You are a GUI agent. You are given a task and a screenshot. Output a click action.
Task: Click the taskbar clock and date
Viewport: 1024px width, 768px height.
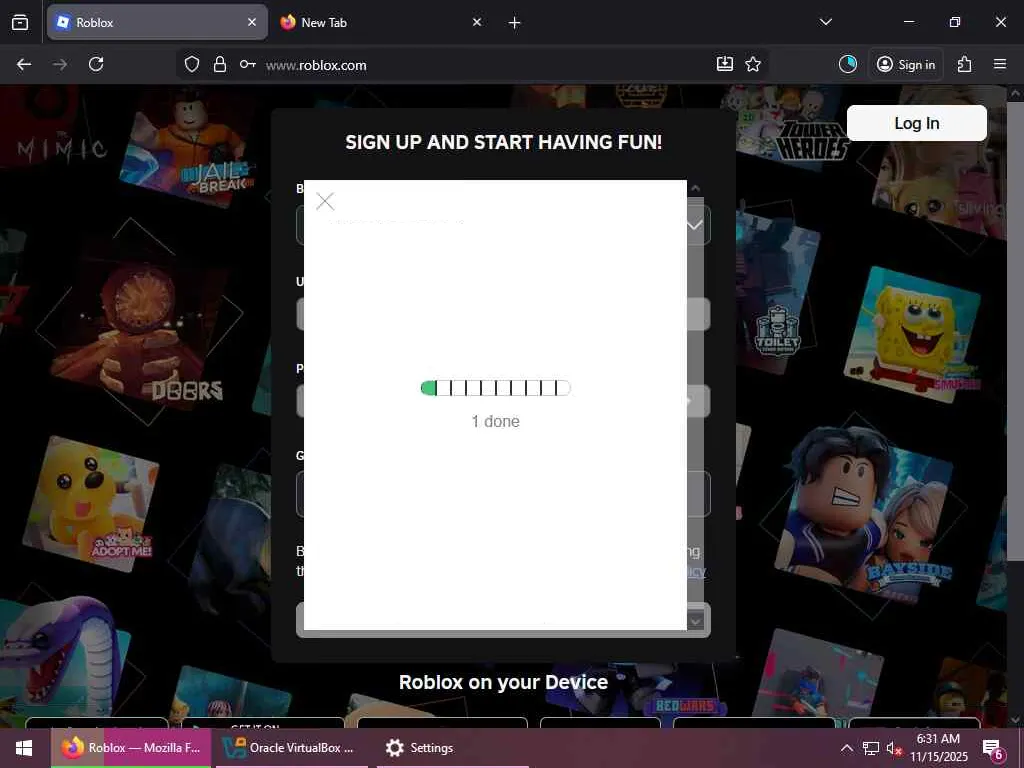pos(938,748)
